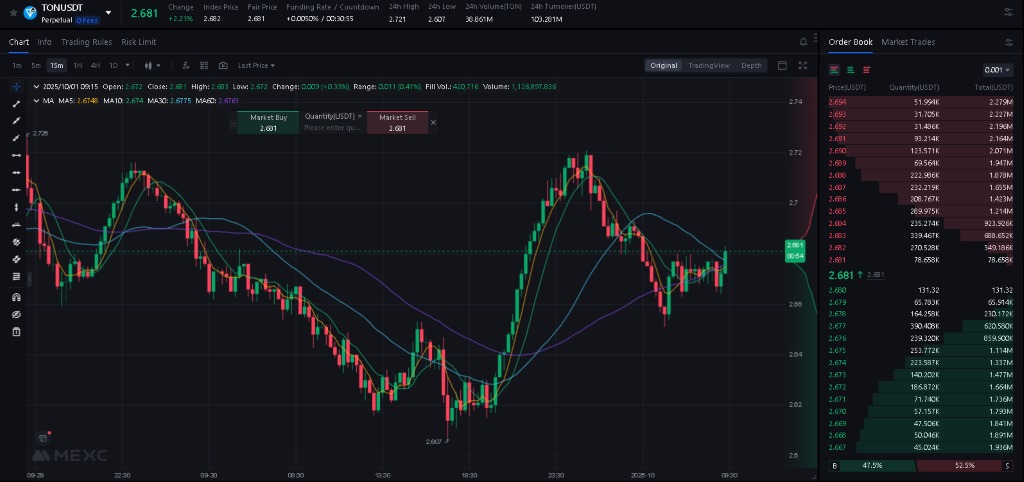Click the green 47.5% buy ratio bar

pyautogui.click(x=878, y=466)
